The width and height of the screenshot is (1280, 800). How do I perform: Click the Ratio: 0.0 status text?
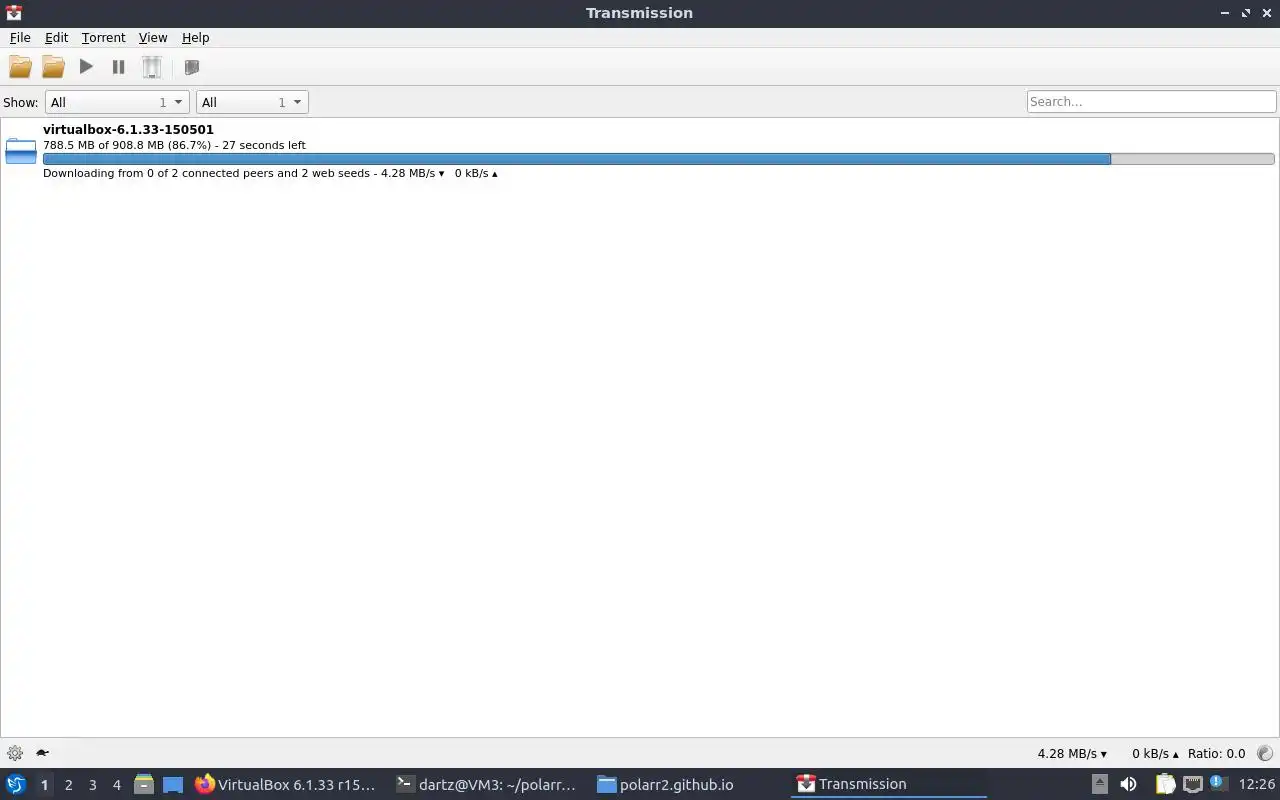pos(1216,753)
